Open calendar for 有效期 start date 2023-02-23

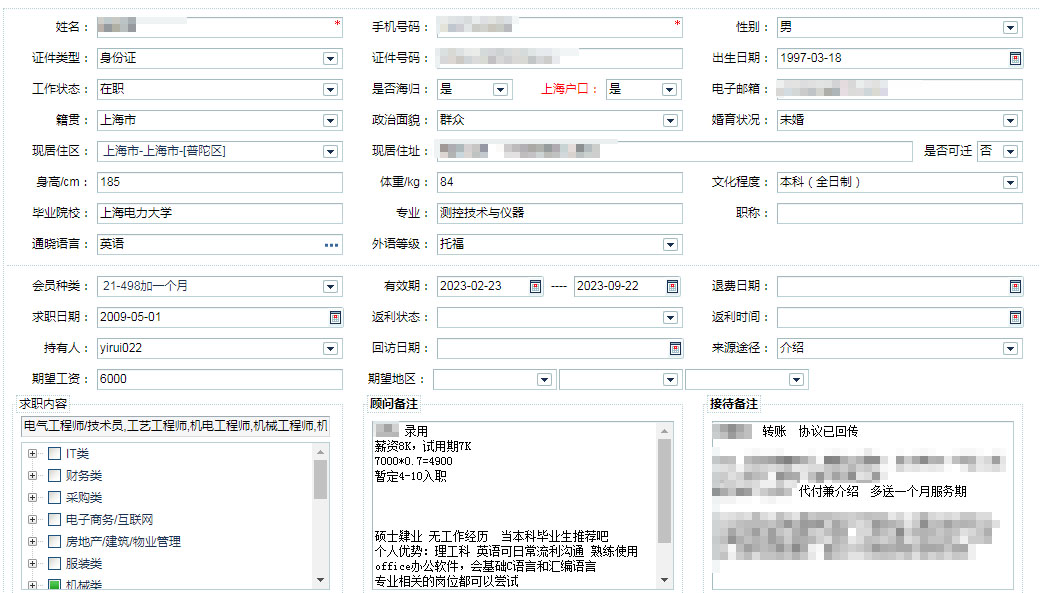(535, 287)
